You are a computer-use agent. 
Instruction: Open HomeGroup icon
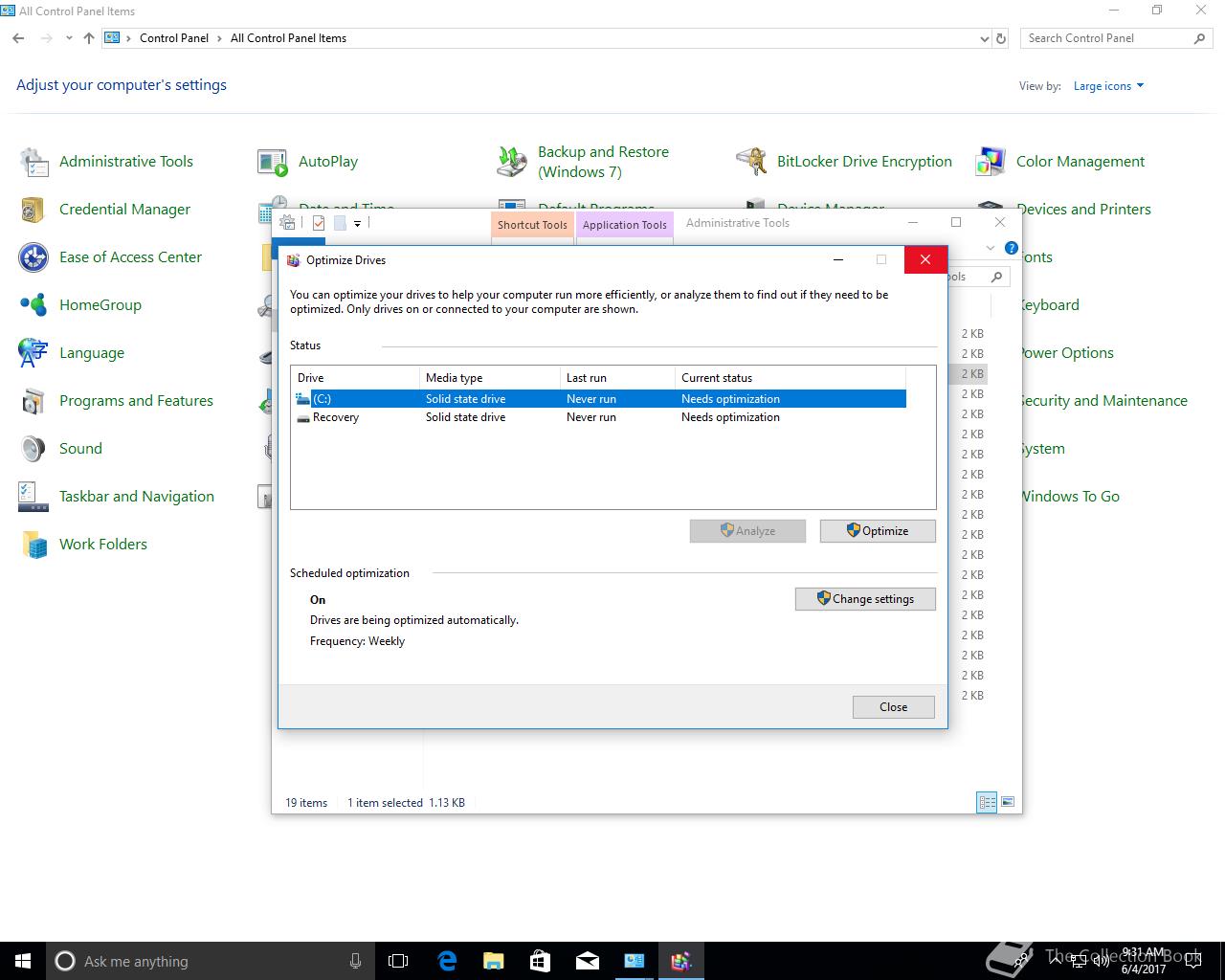point(34,305)
